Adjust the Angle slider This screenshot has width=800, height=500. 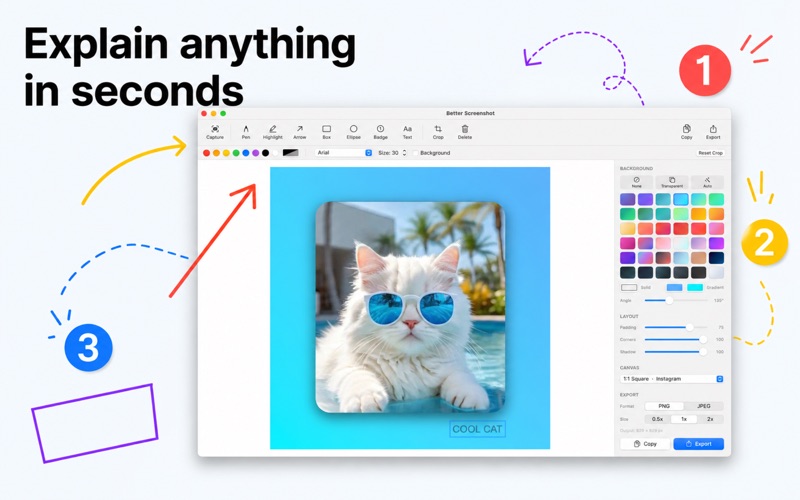point(676,301)
